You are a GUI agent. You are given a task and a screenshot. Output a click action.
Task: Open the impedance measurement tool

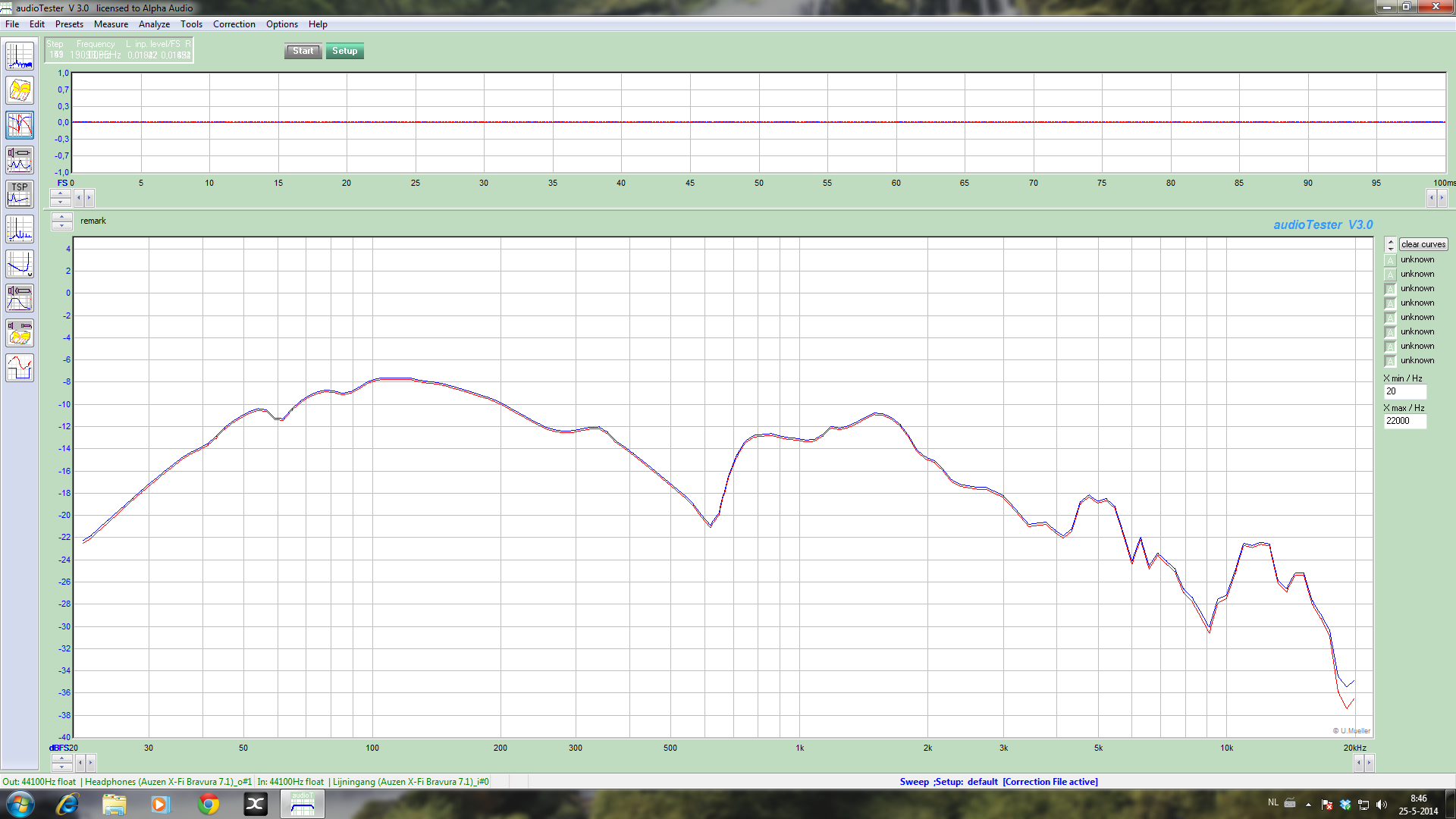[x=20, y=160]
